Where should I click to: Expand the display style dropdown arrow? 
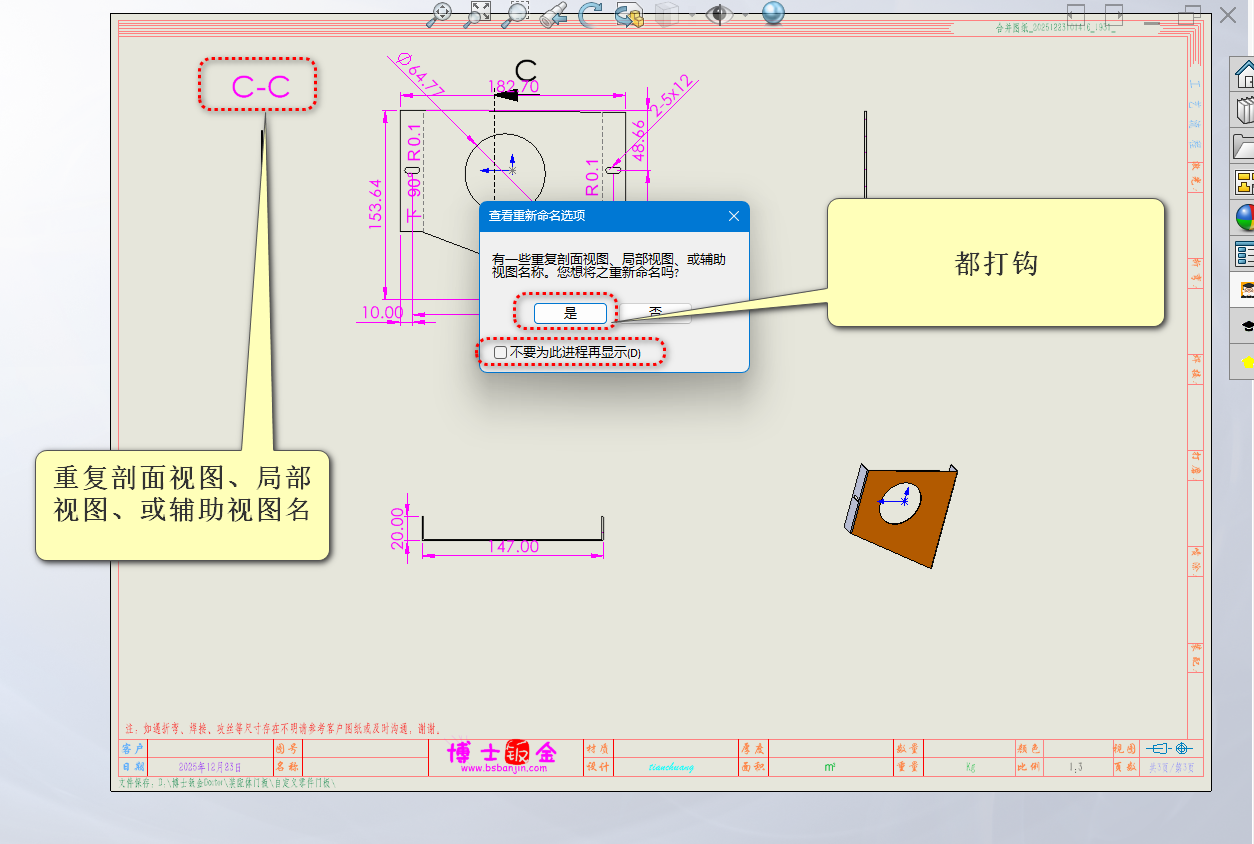(x=691, y=14)
